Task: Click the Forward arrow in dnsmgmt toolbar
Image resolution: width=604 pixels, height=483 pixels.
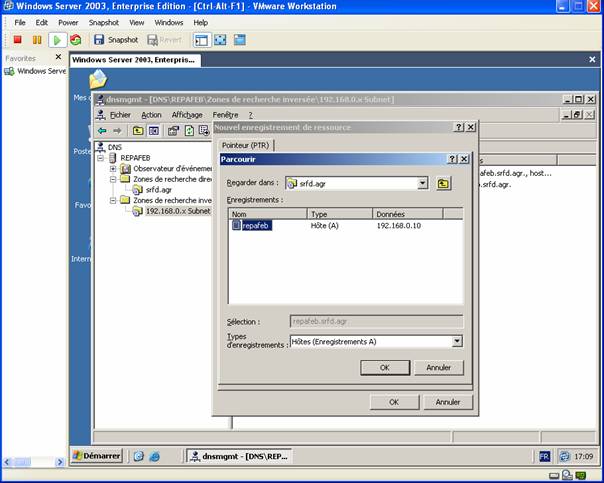Action: (117, 131)
